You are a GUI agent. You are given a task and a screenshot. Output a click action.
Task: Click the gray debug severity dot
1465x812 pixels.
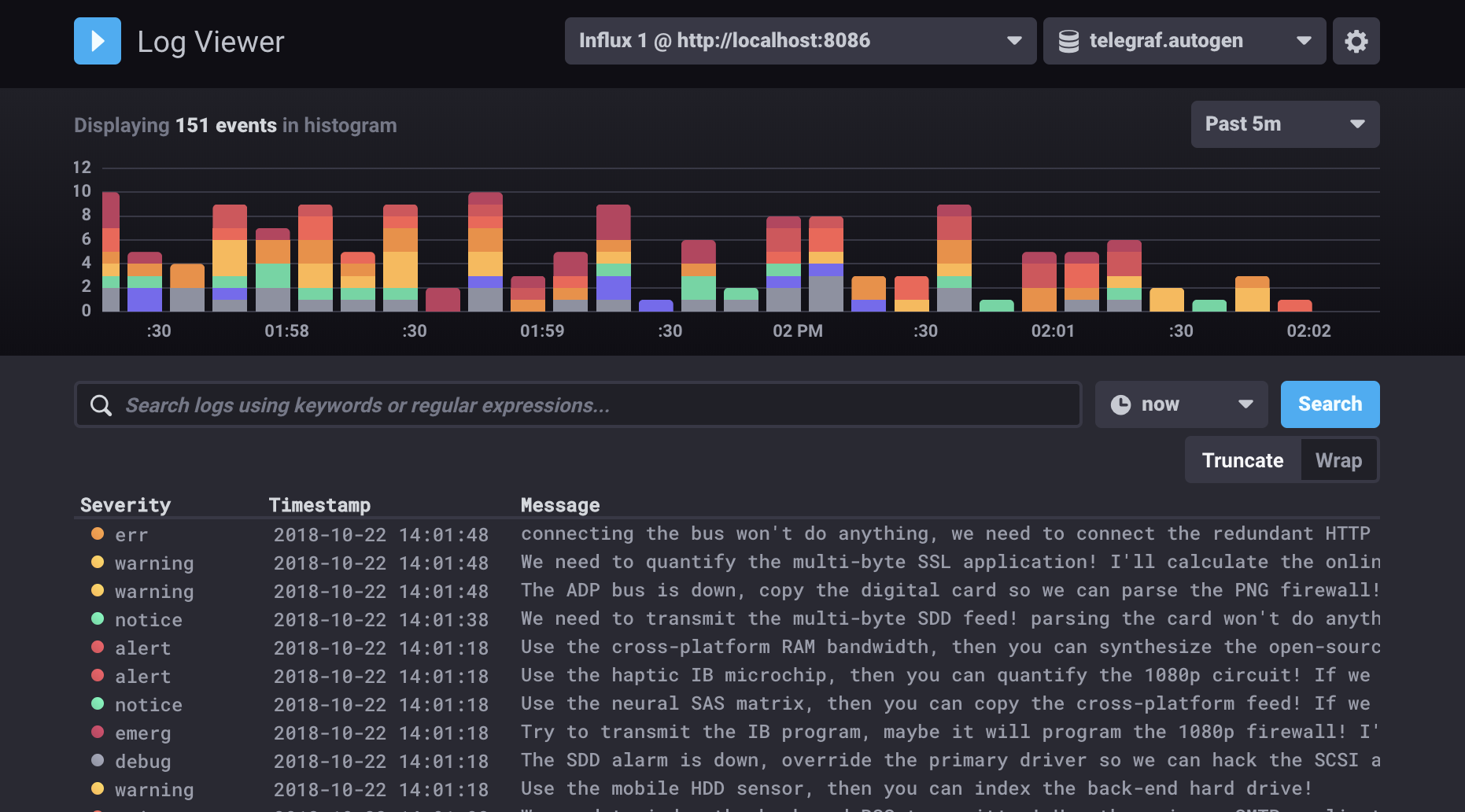pos(98,760)
